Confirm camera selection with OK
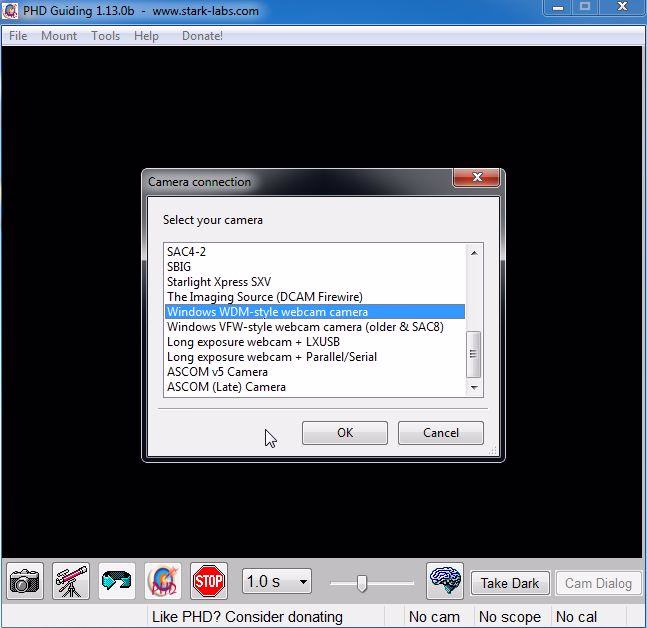This screenshot has height=628, width=647. tap(345, 433)
